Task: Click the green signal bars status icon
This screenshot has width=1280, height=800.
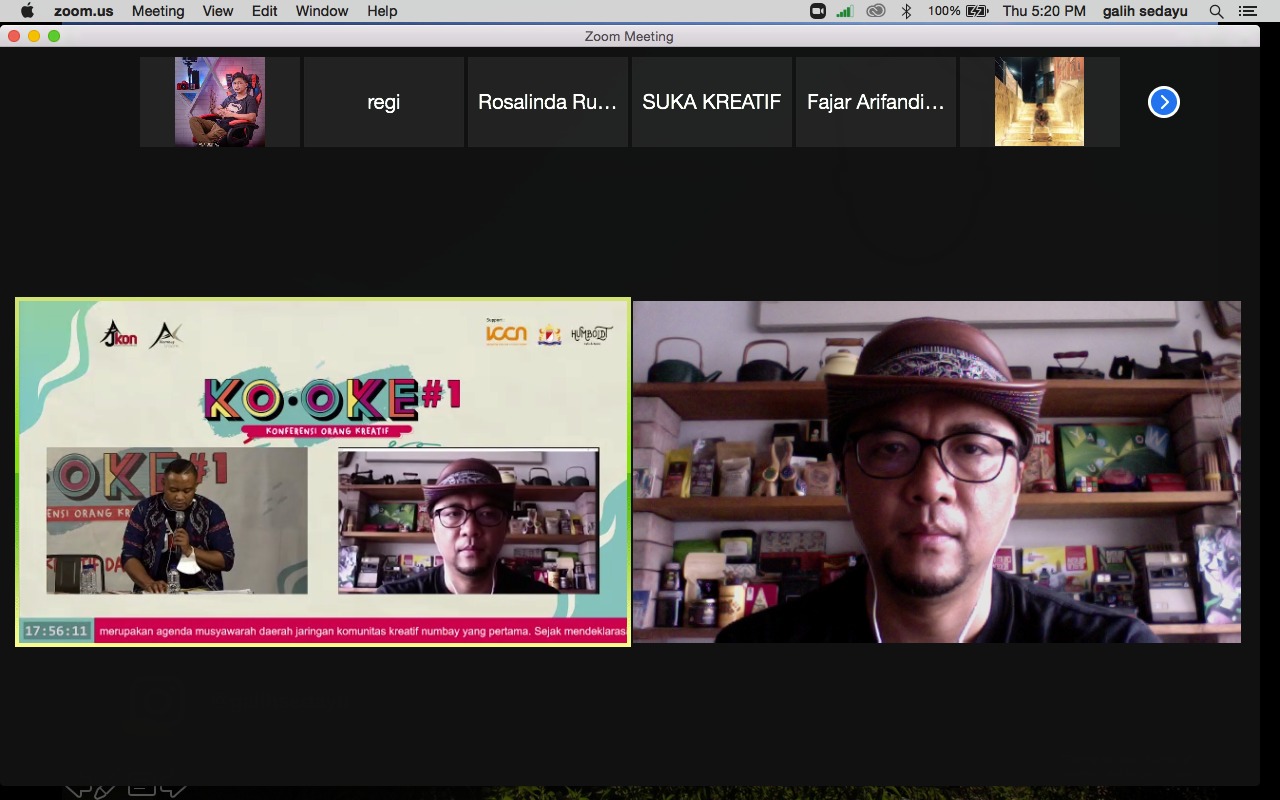Action: point(845,11)
